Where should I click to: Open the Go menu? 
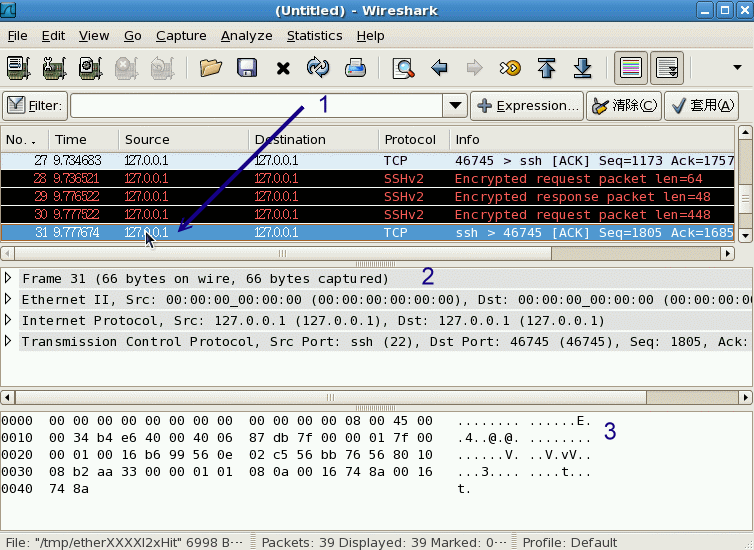pyautogui.click(x=133, y=36)
